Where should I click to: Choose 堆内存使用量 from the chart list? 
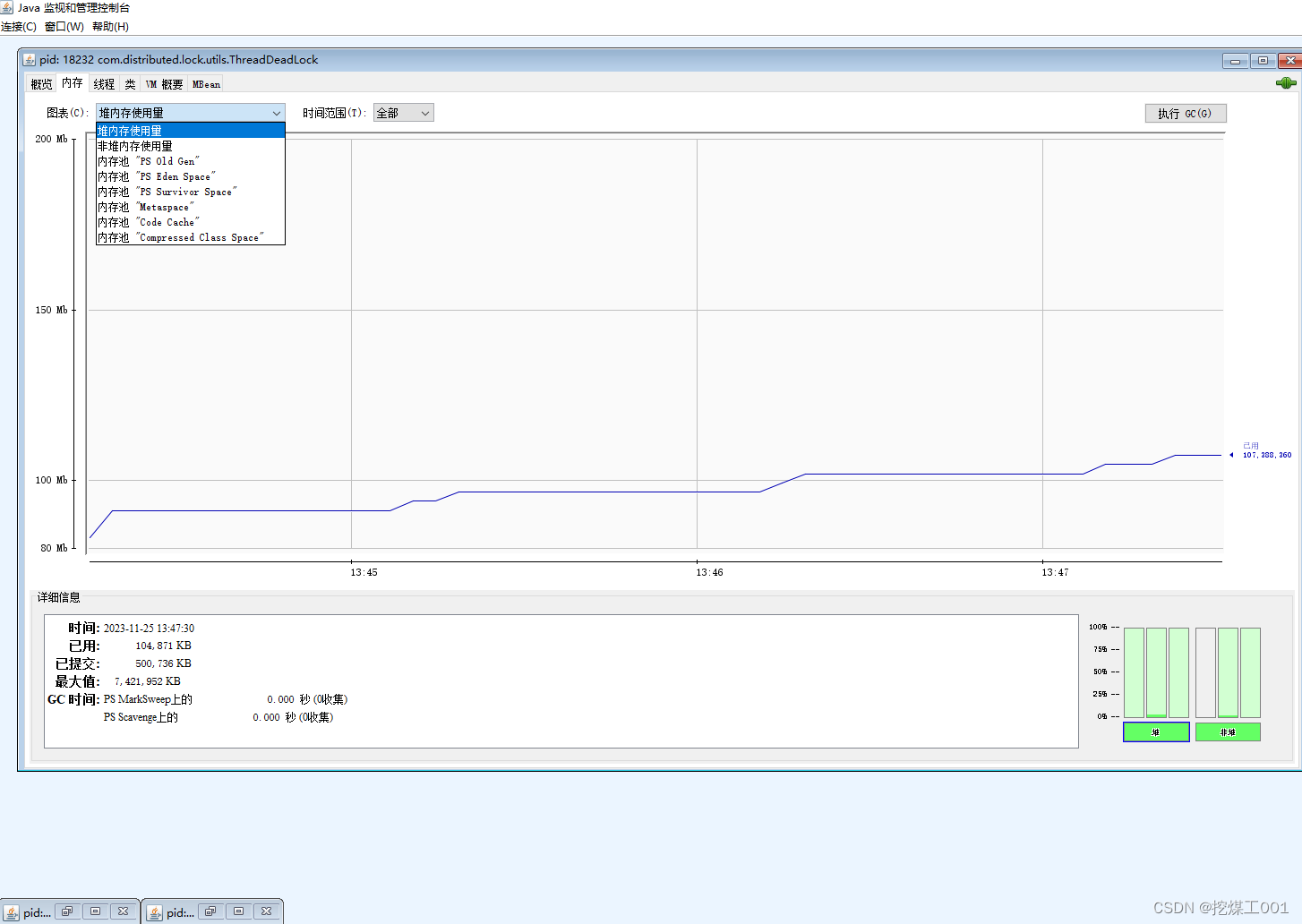[x=191, y=131]
